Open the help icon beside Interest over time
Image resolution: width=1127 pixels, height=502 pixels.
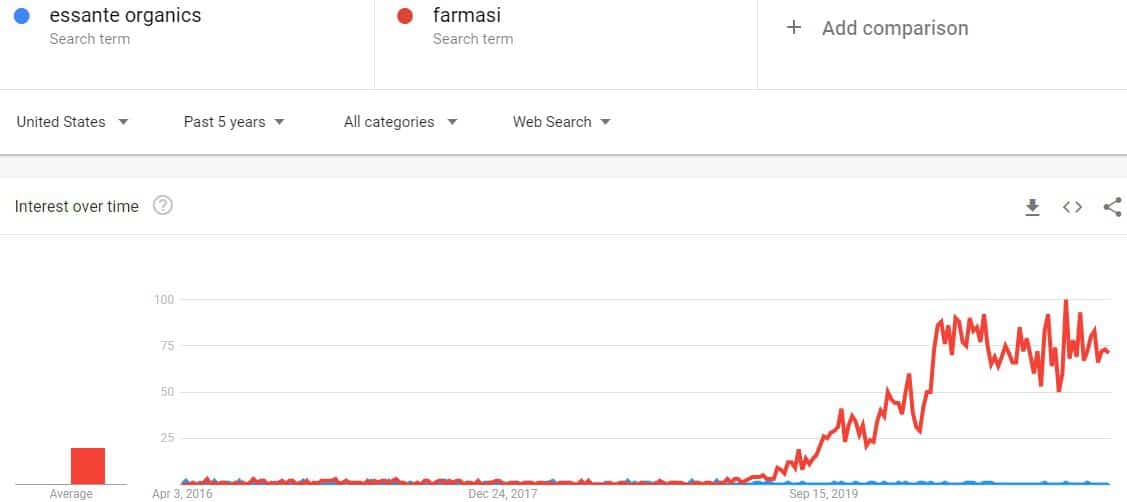pyautogui.click(x=163, y=206)
